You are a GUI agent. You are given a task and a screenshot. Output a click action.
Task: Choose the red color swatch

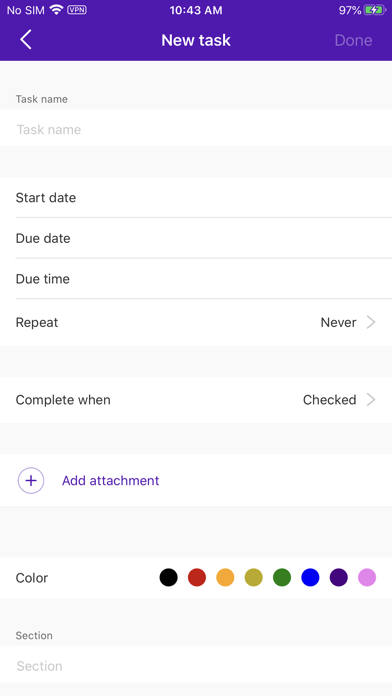point(197,577)
